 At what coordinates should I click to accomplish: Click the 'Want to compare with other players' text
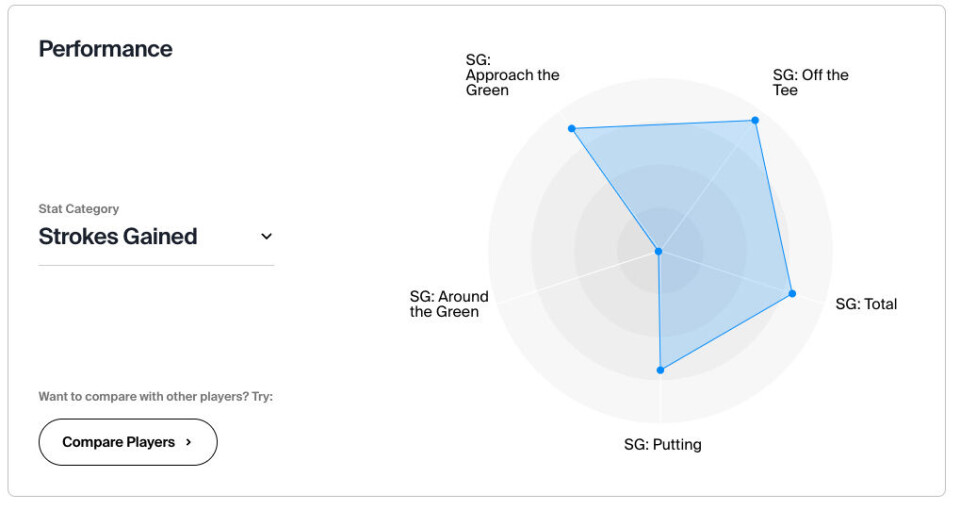pos(155,396)
